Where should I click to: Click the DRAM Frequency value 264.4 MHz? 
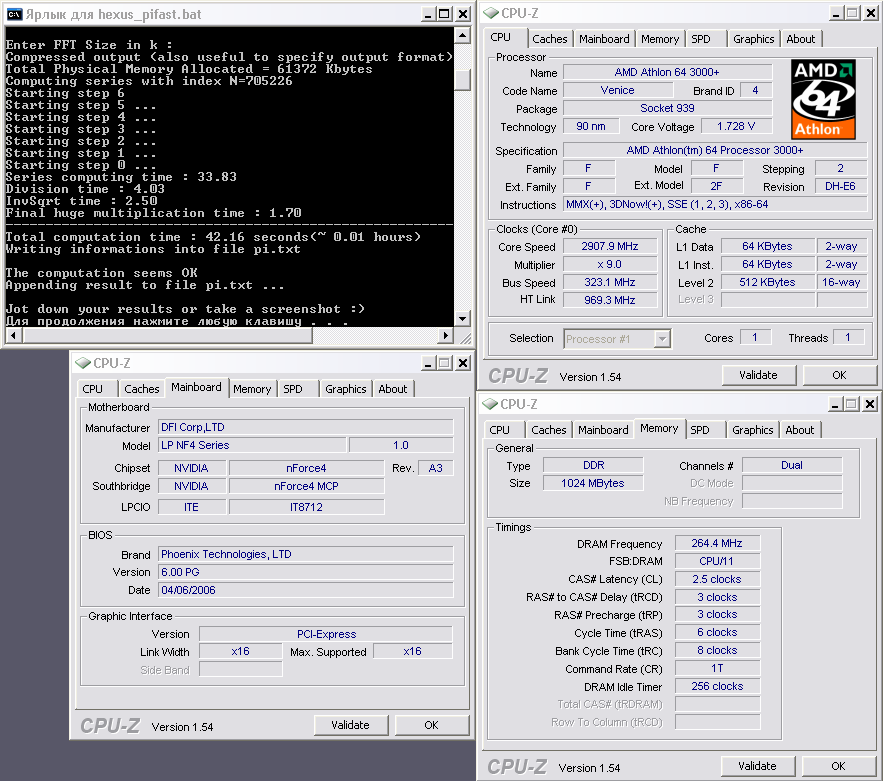[x=717, y=543]
